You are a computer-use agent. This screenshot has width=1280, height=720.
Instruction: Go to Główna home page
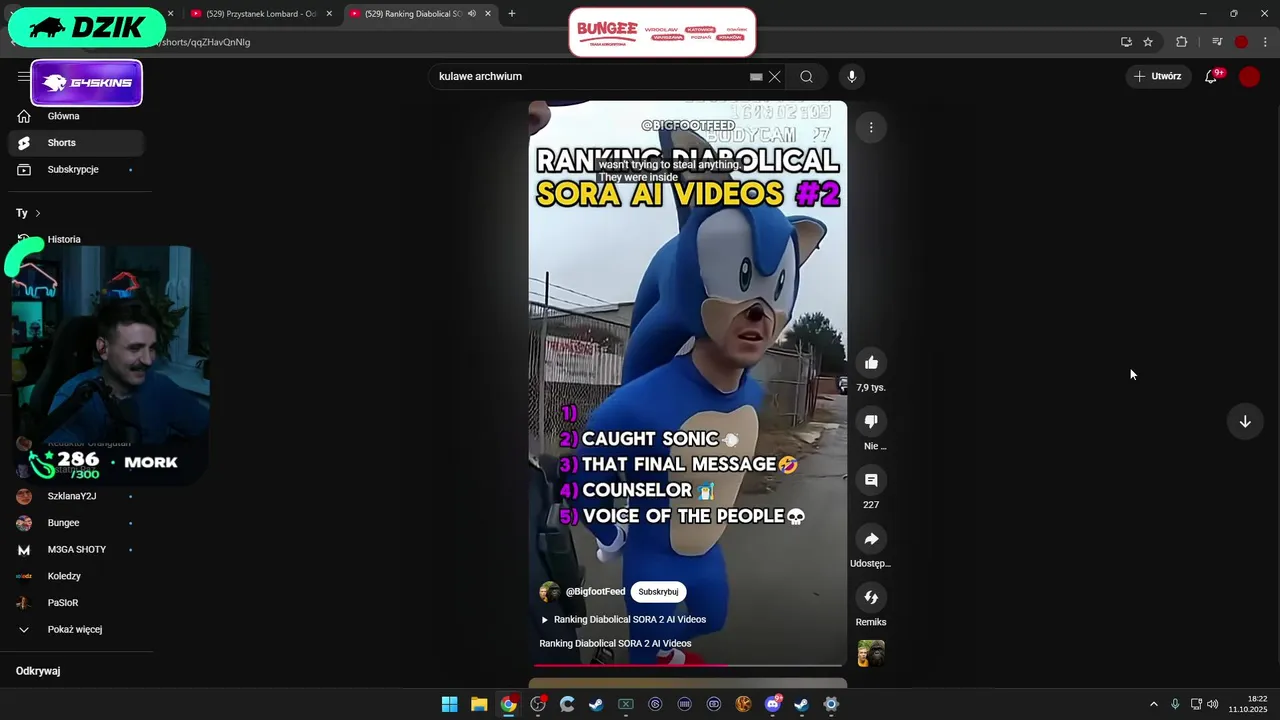78,116
